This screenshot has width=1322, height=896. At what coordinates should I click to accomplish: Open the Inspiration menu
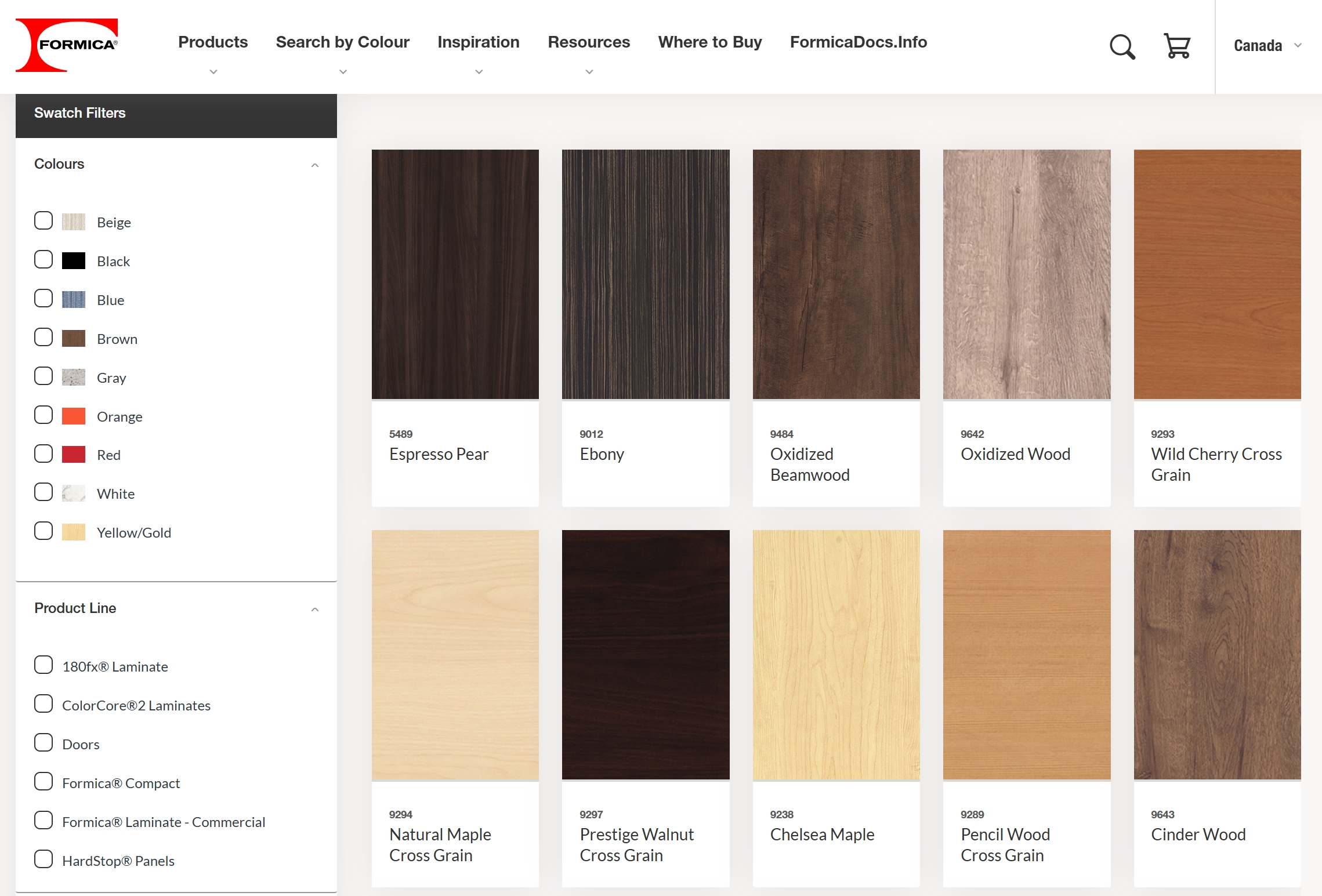[479, 42]
